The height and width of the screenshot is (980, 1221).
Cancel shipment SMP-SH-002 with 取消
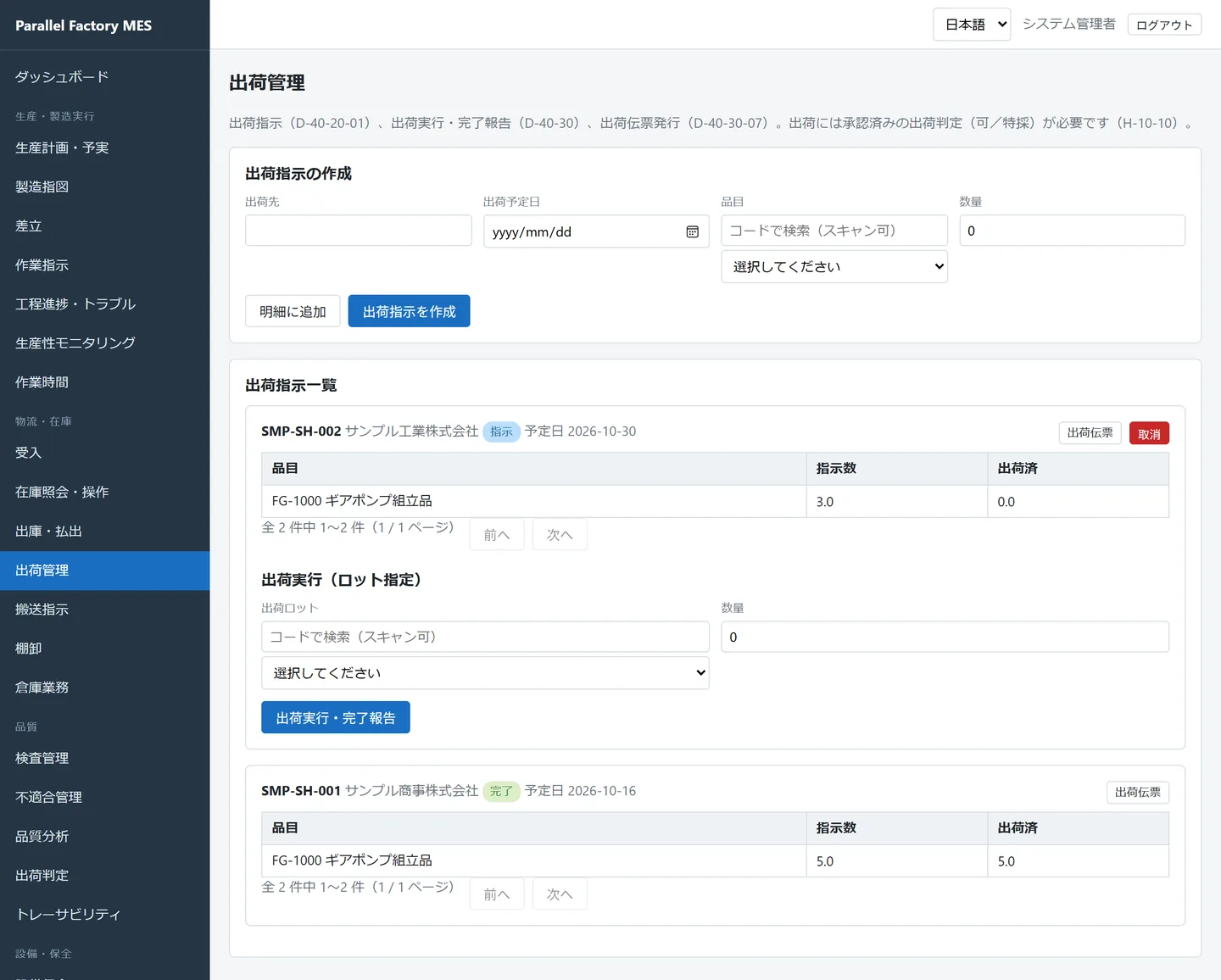[1149, 433]
